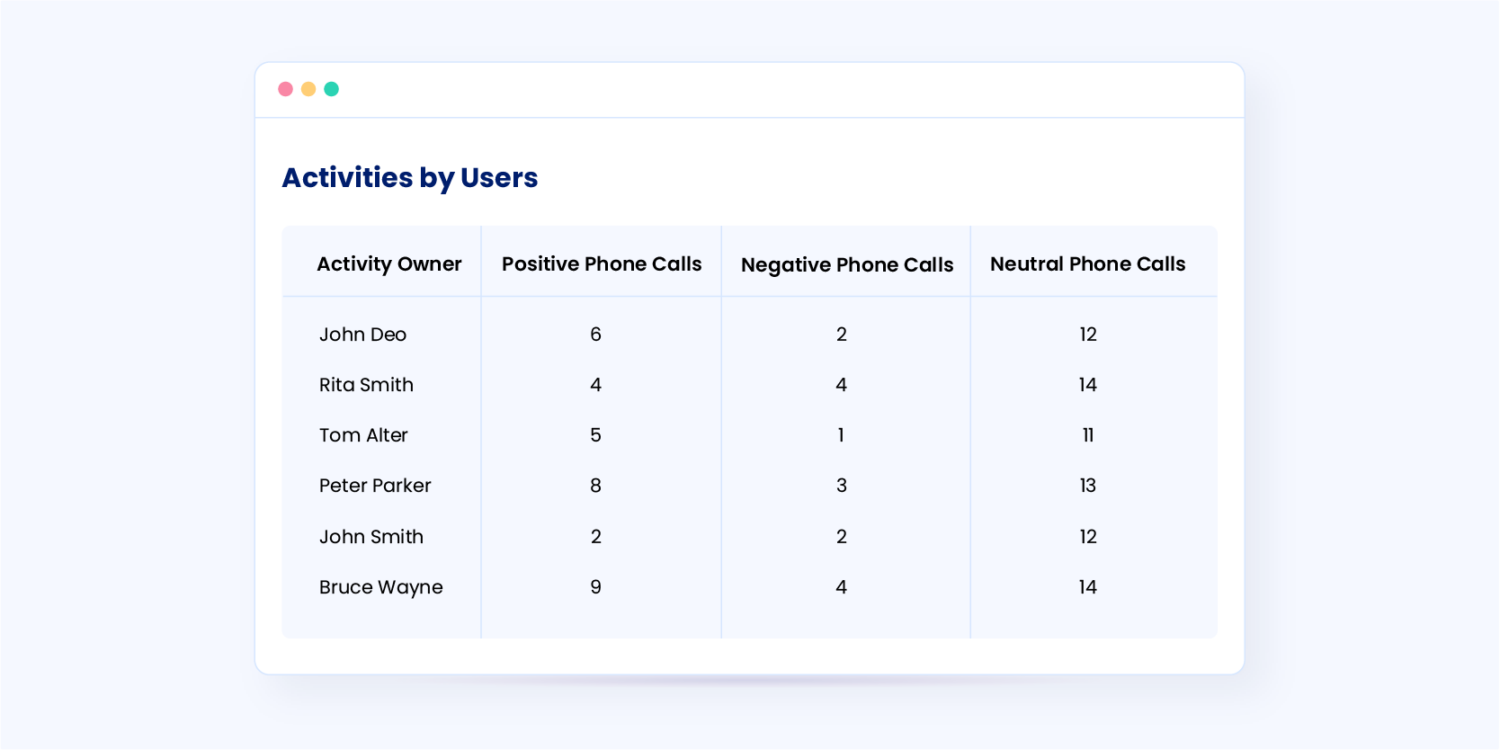Viewport: 1500px width, 750px height.
Task: Click Tom Alter's neutral calls value 11
Action: [x=1088, y=435]
